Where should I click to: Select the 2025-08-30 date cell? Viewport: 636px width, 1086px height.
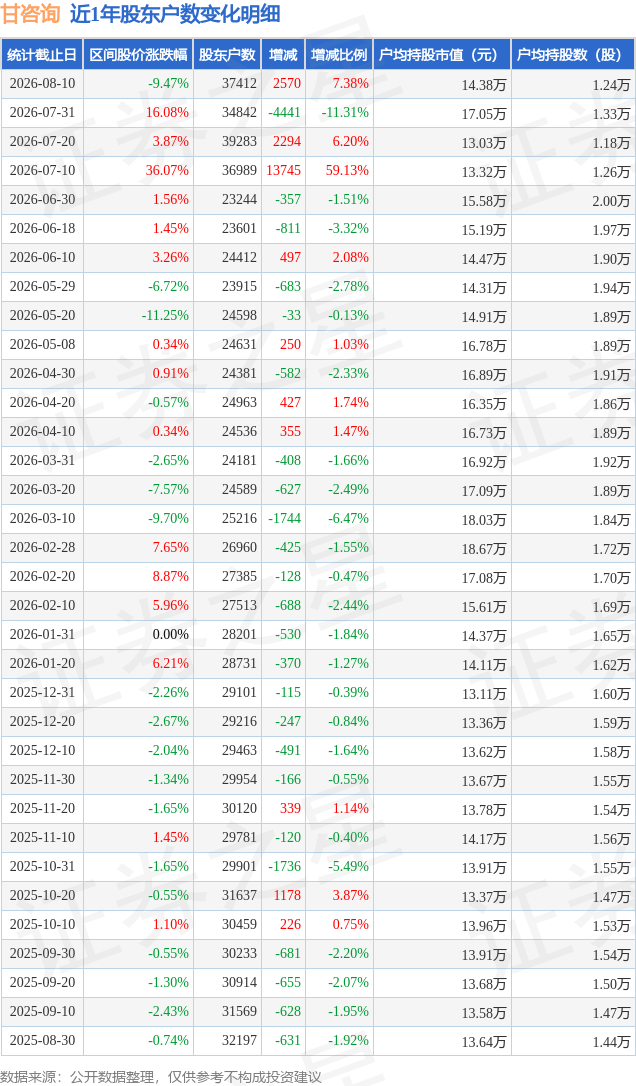coord(42,1040)
